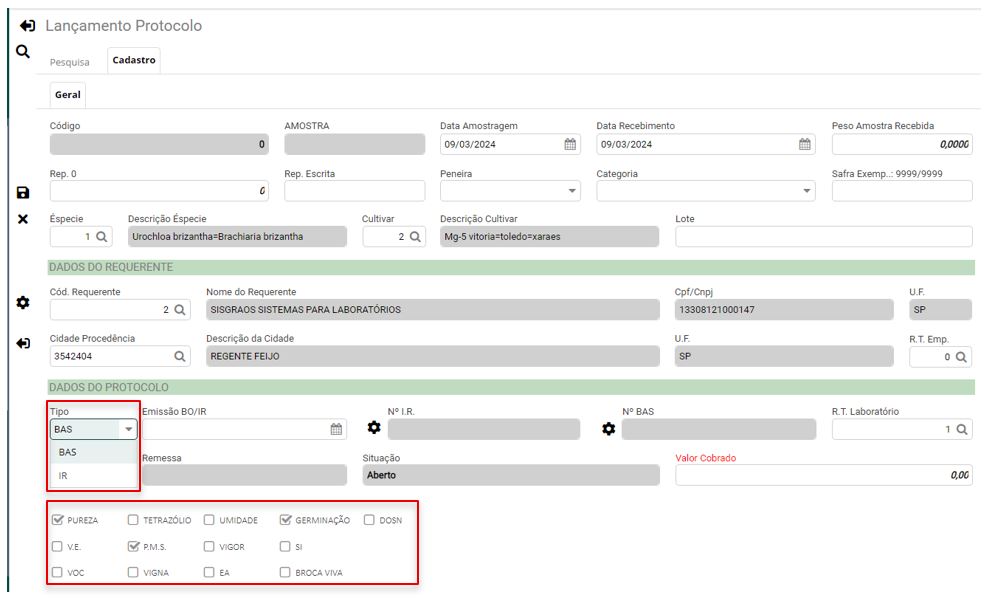Search species using Éspecie lookup magnifier
994x598 pixels.
pos(102,237)
